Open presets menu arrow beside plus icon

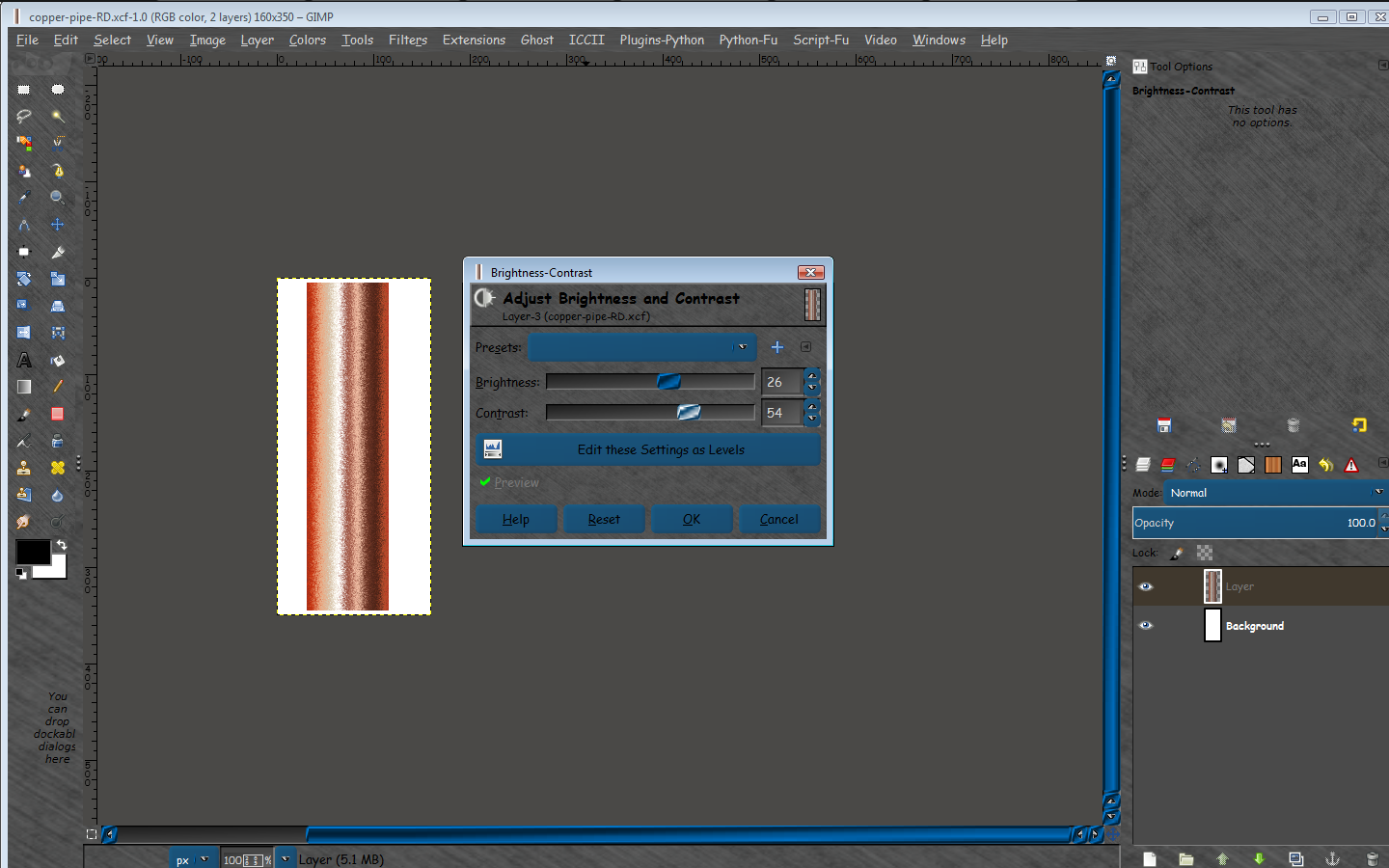[x=806, y=347]
